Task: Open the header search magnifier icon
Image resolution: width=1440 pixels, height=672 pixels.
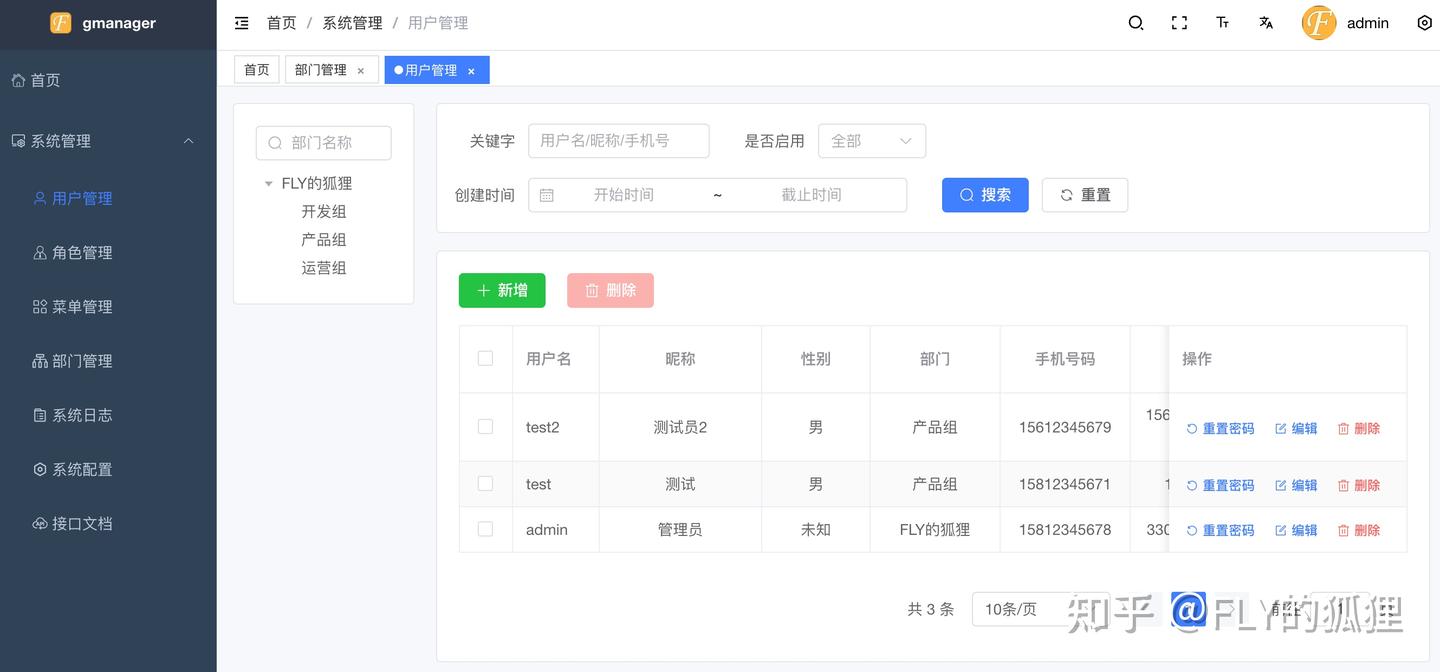Action: [1136, 23]
